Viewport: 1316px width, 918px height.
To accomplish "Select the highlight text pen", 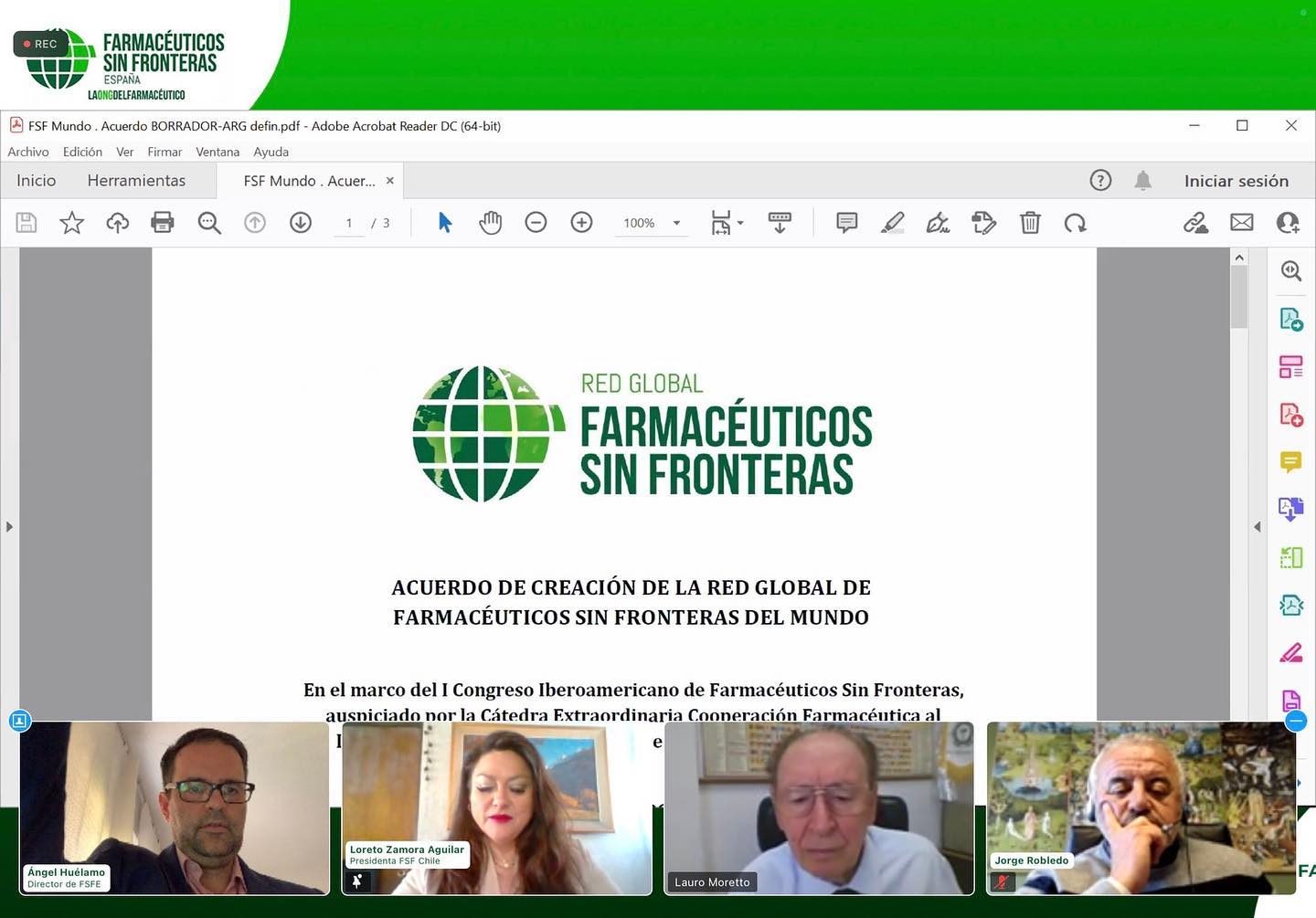I will (x=893, y=222).
